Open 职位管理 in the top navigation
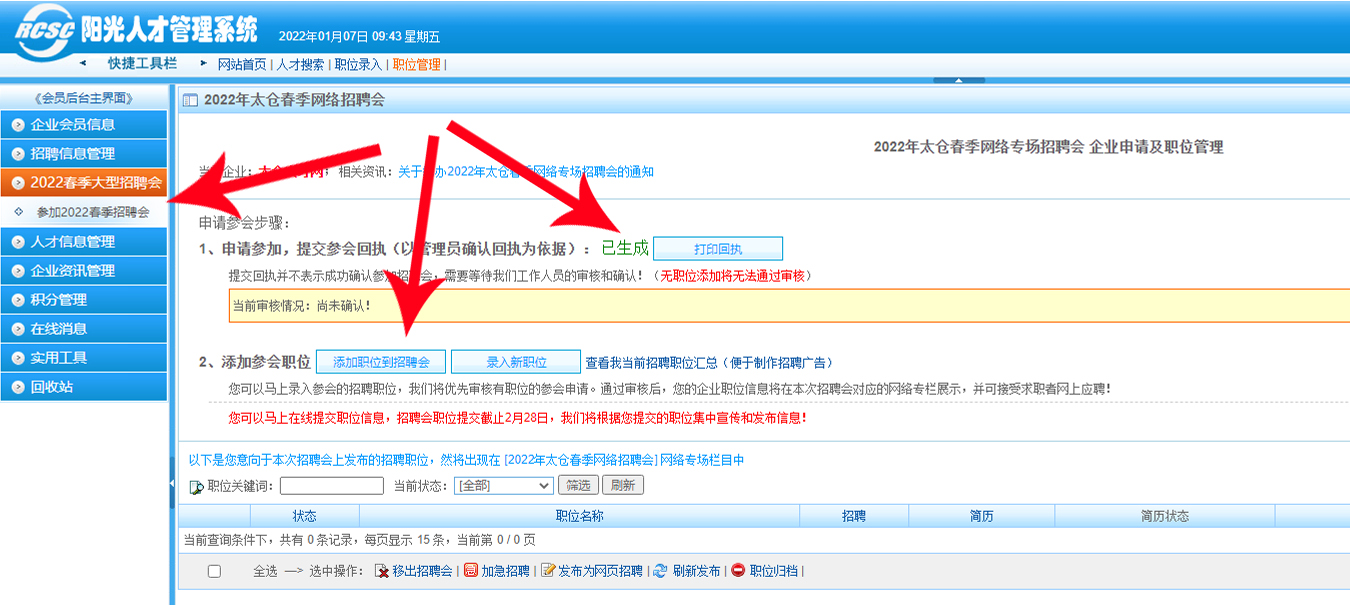This screenshot has height=605, width=1350. (416, 64)
